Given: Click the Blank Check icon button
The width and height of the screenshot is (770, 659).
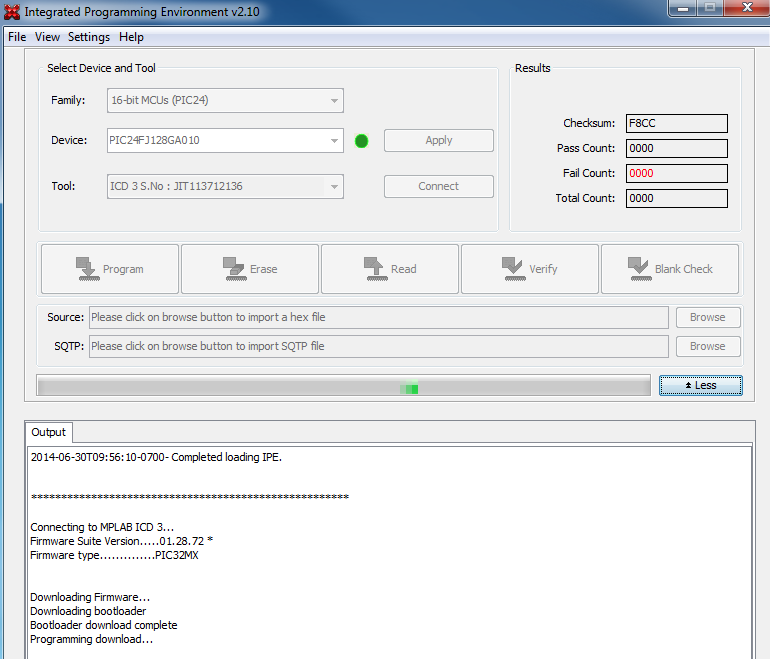Looking at the screenshot, I should [x=670, y=269].
